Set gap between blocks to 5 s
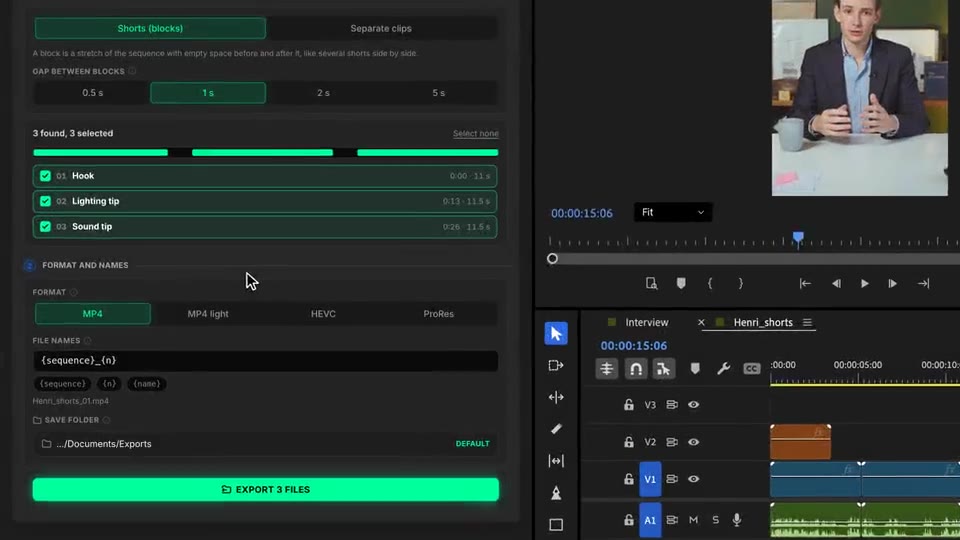 point(438,93)
